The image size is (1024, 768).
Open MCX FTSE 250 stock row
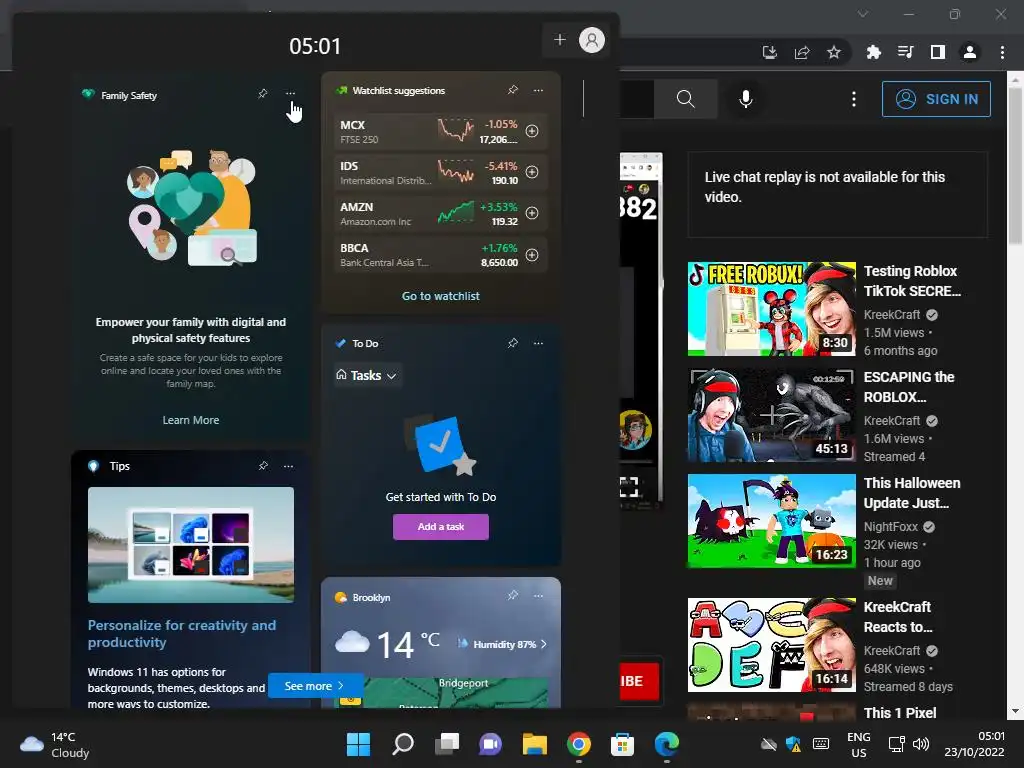pos(441,131)
